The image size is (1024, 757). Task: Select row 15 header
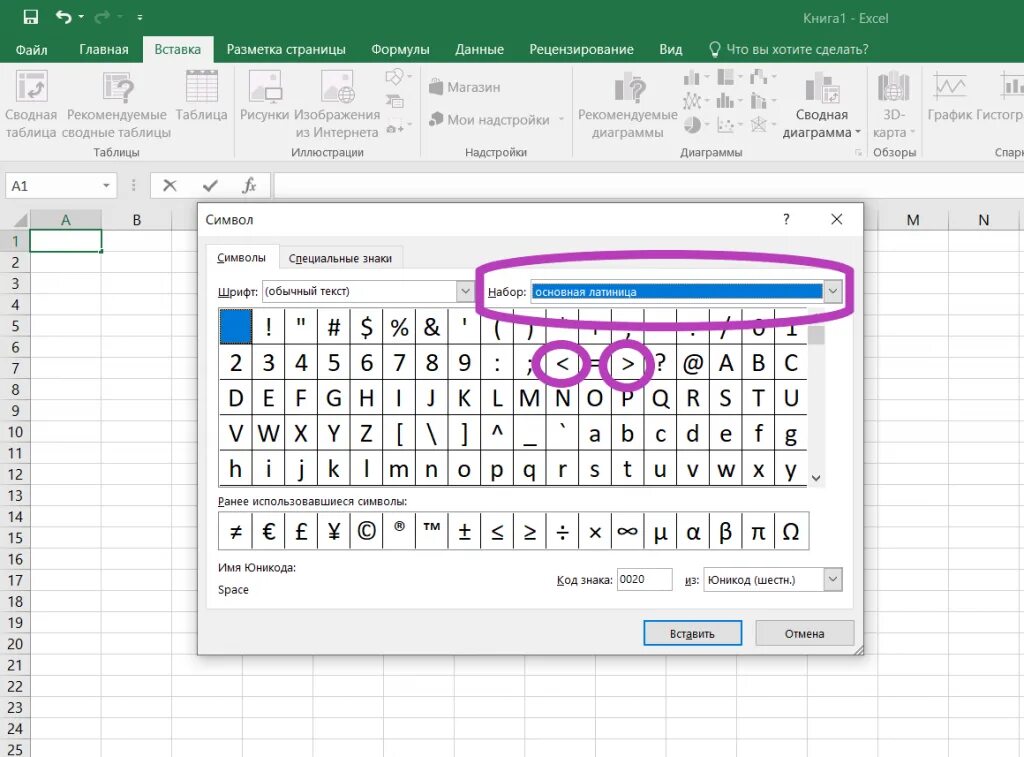15,538
